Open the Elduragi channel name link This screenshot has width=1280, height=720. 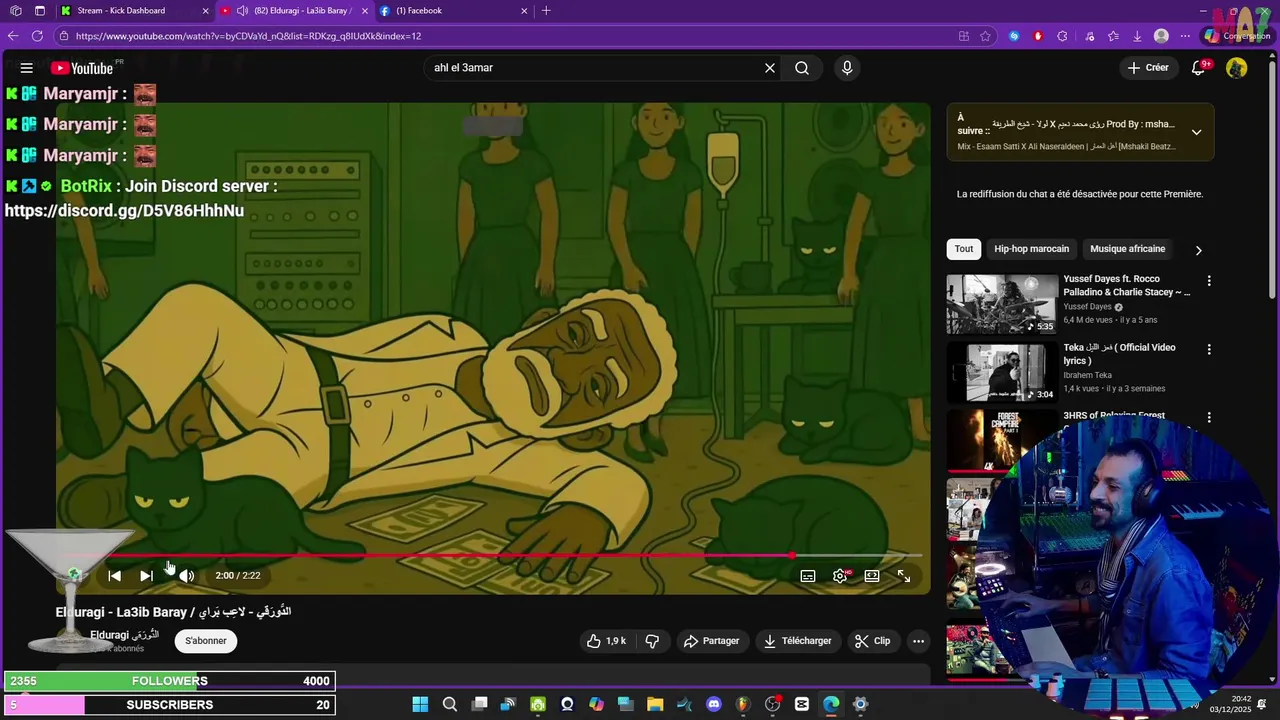(124, 635)
